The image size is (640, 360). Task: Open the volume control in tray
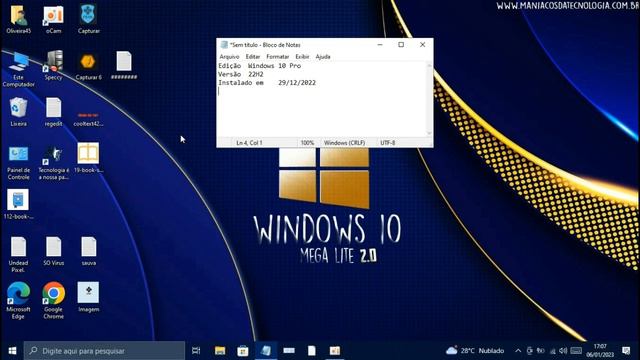(x=563, y=351)
